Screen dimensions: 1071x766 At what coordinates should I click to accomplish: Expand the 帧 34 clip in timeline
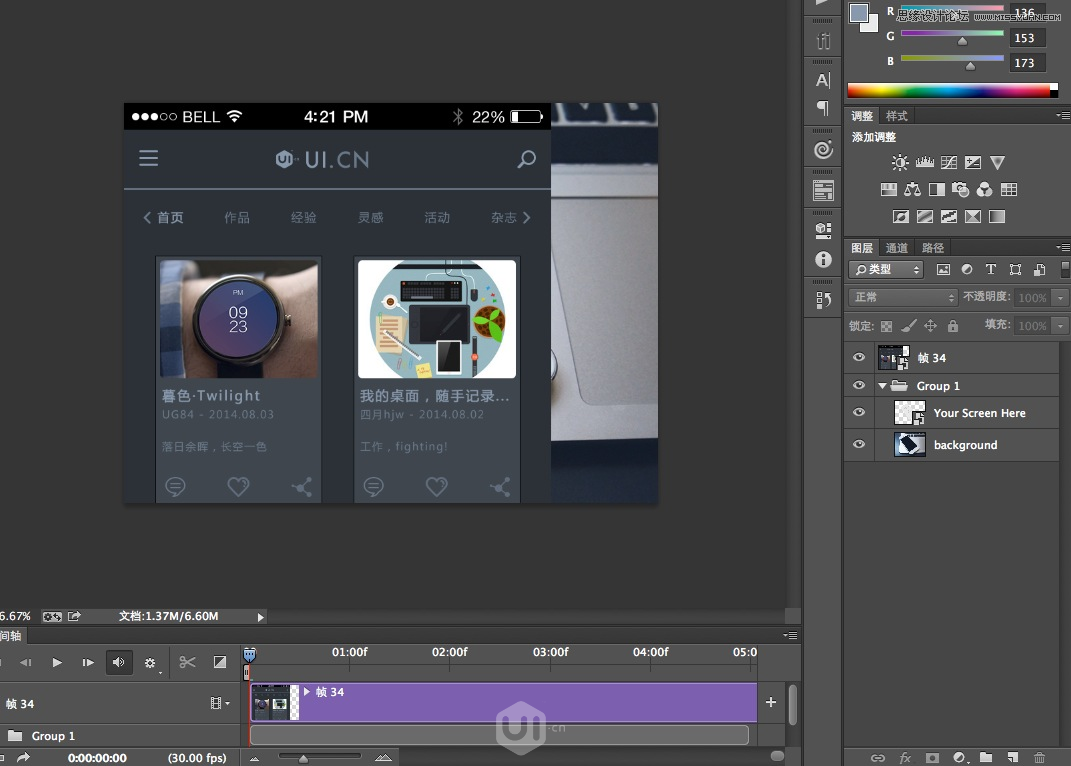coord(307,691)
